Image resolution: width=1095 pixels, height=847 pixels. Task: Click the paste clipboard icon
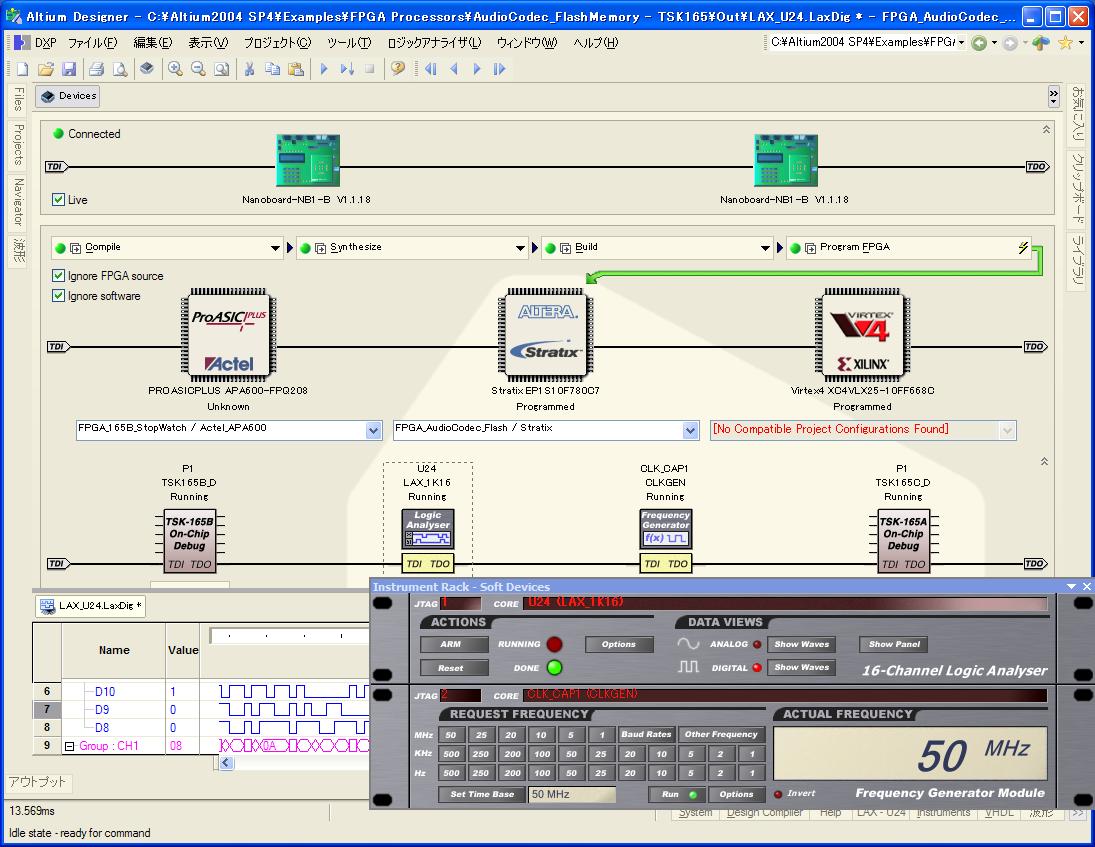[296, 68]
